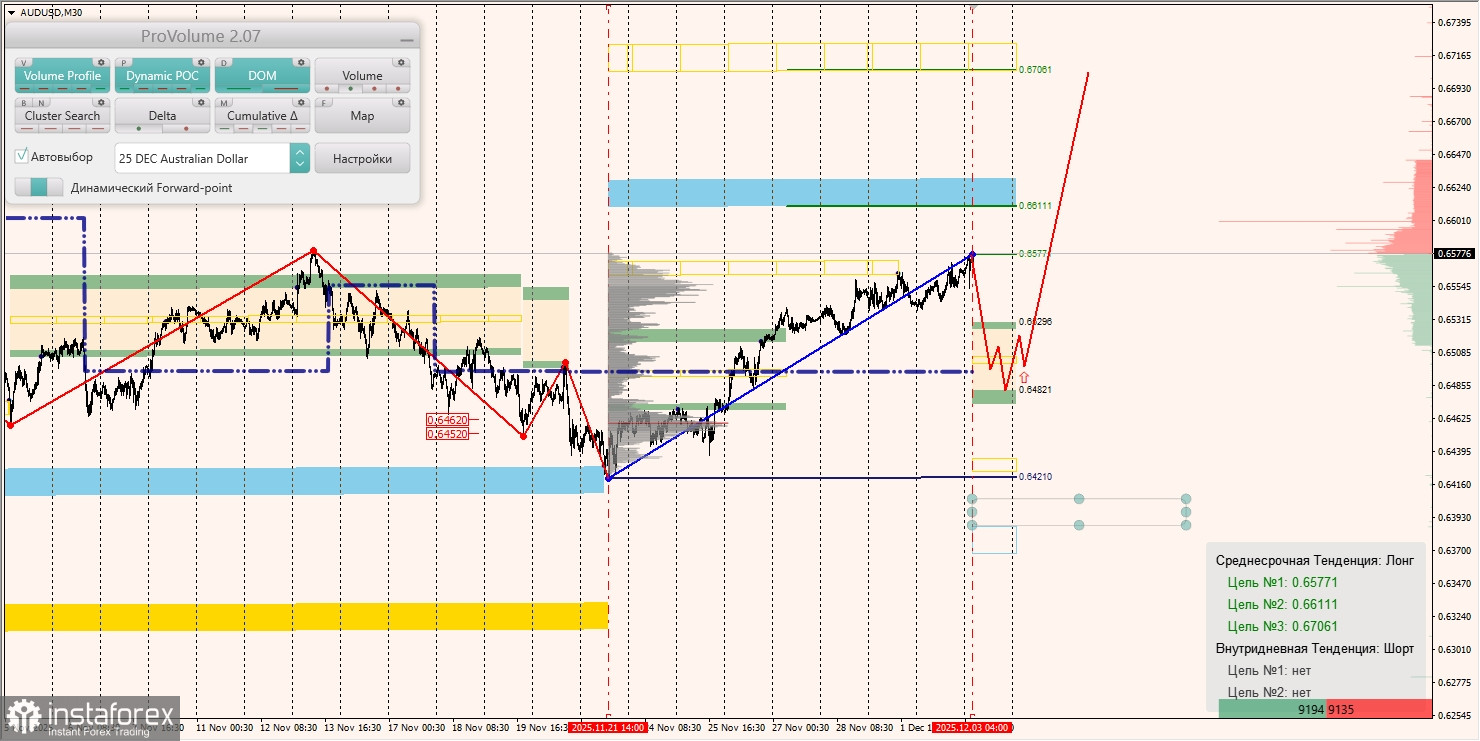
Task: Click the gear icon above the Map module
Action: 402,102
